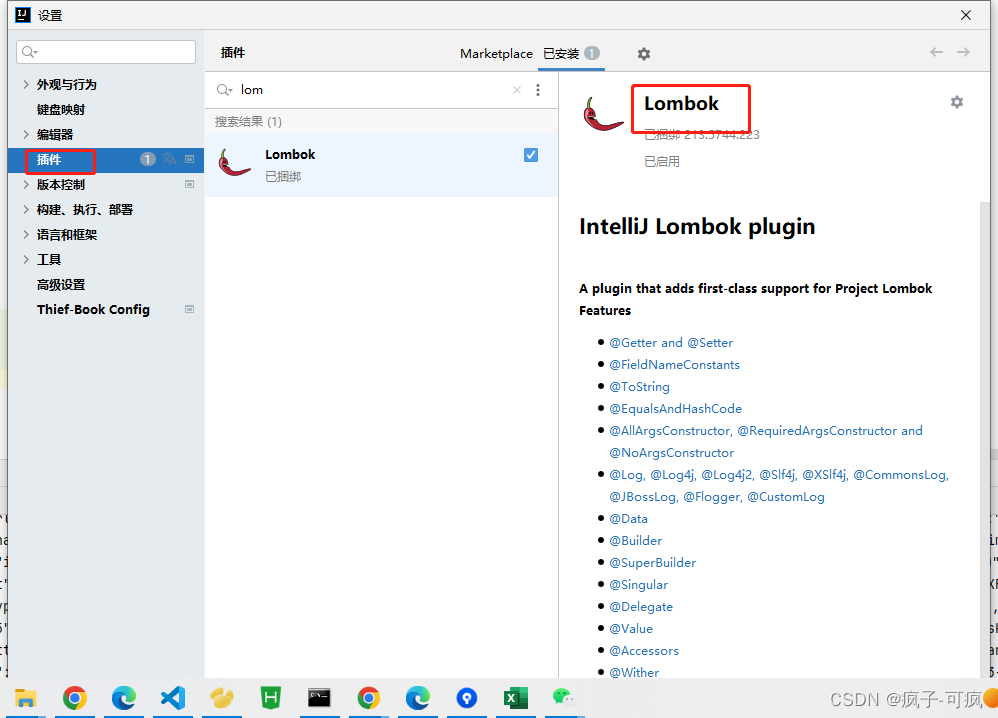Viewport: 998px width, 718px height.
Task: Open the Lombok plugin detail gear menu
Action: pos(957,102)
